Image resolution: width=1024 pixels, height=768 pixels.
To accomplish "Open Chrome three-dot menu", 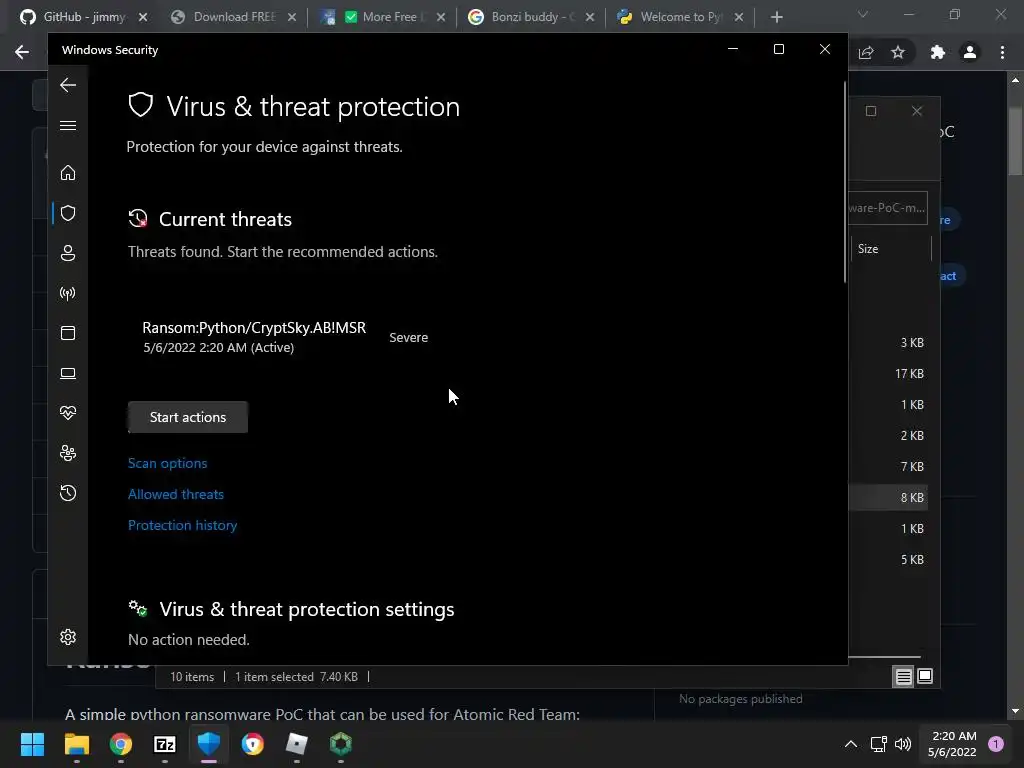I will tap(1002, 52).
